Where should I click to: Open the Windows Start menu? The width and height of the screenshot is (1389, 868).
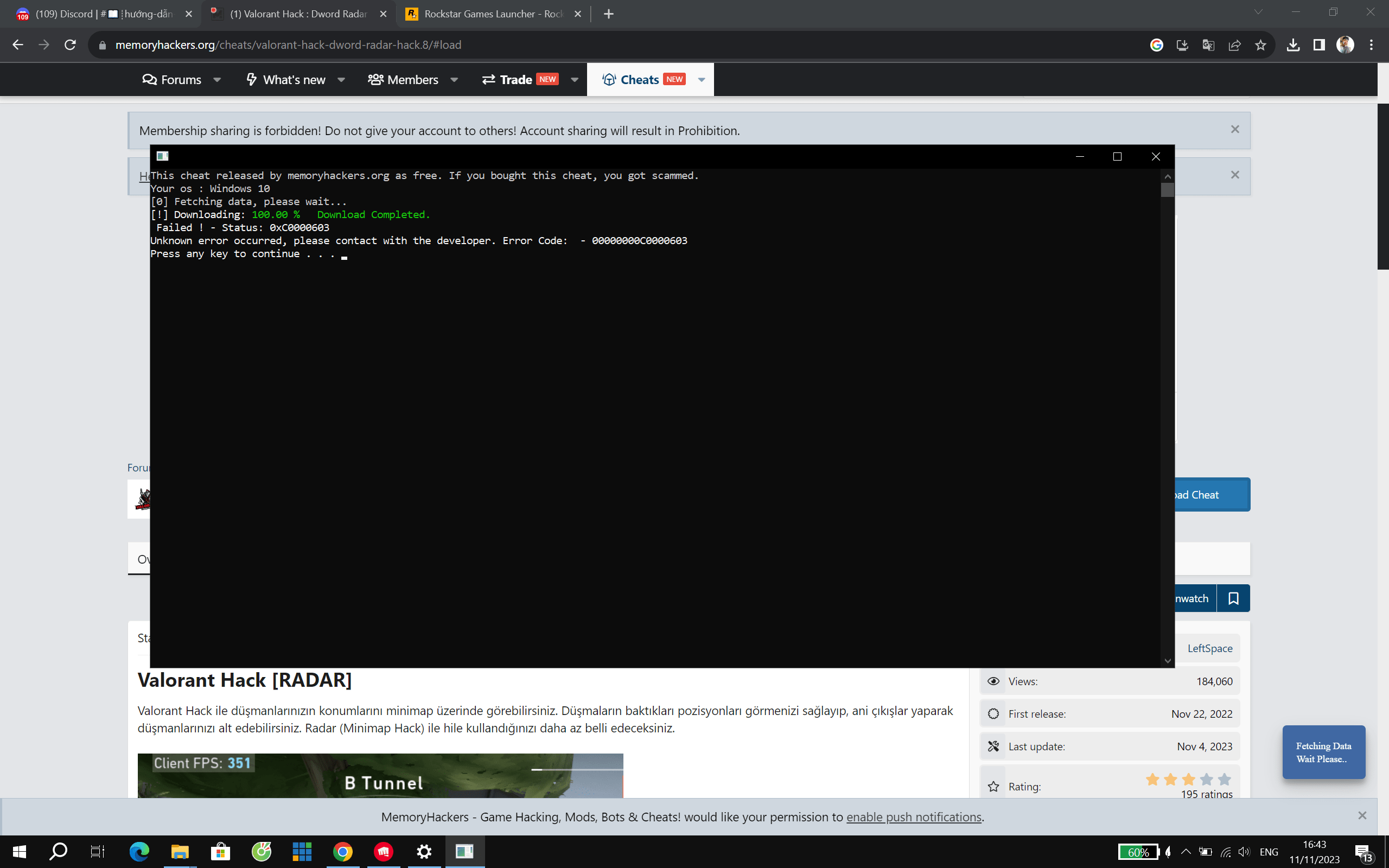click(19, 852)
